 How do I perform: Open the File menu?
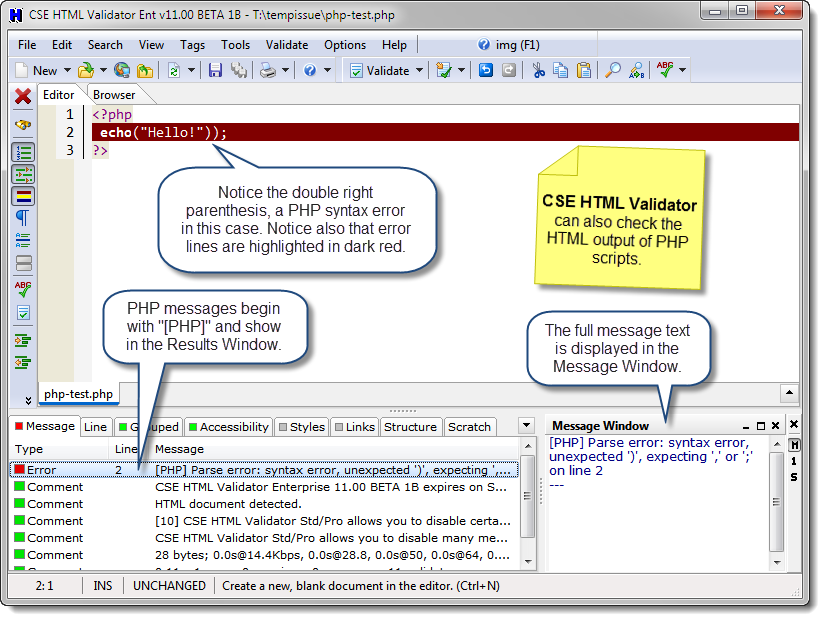pyautogui.click(x=27, y=45)
